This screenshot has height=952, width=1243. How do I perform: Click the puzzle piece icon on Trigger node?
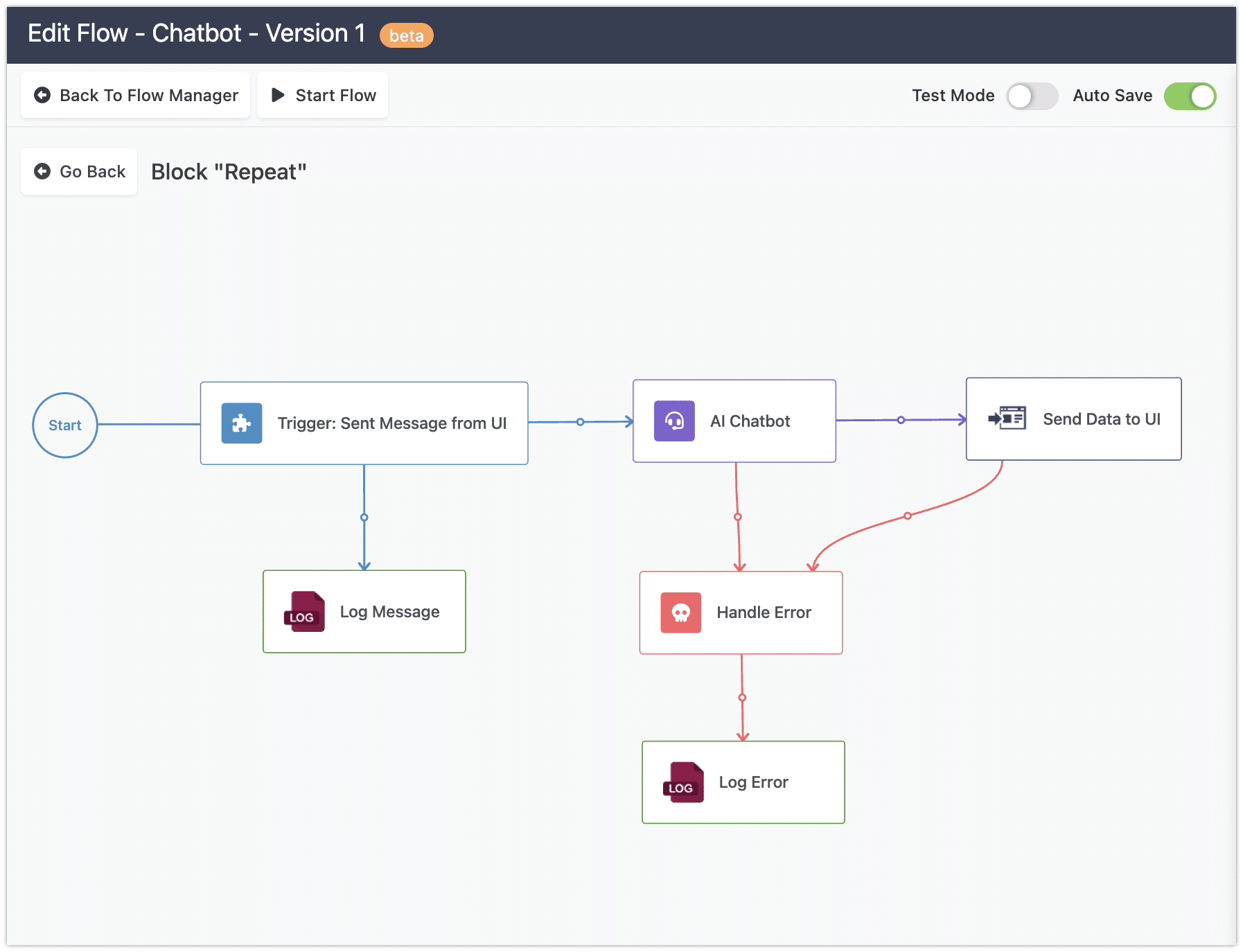click(241, 423)
